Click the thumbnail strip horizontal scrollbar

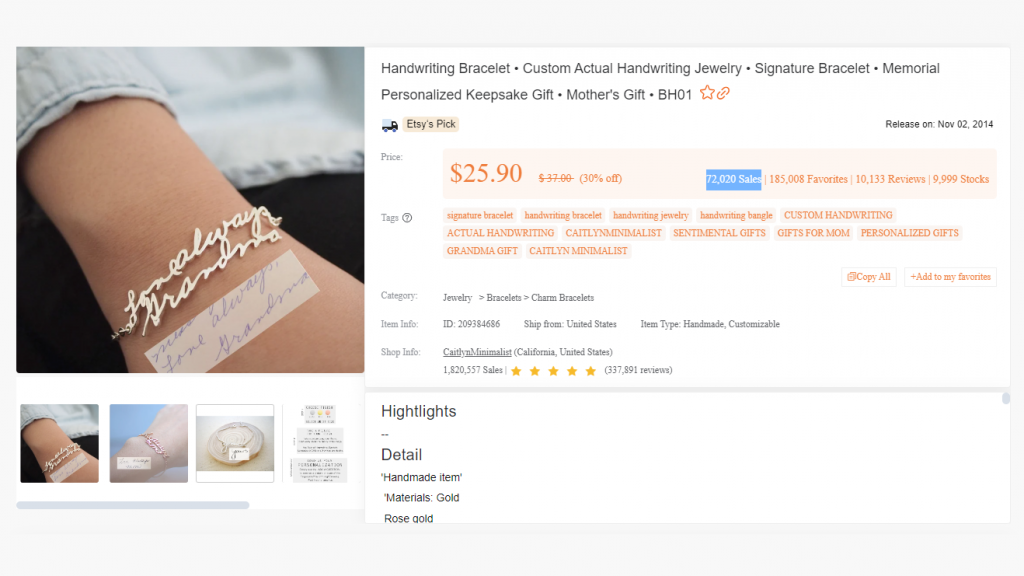tap(132, 505)
